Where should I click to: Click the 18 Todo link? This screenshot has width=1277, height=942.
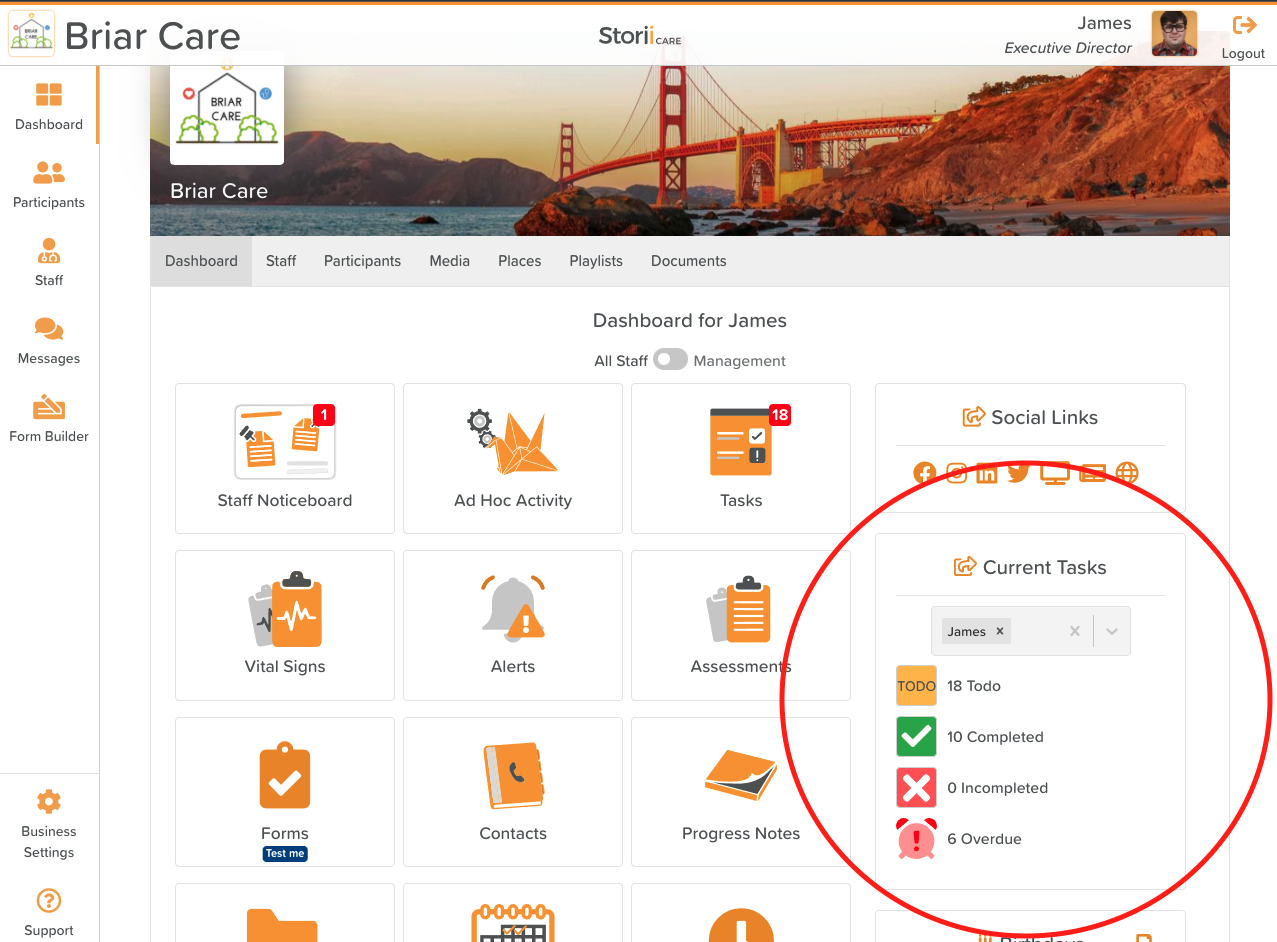(974, 686)
